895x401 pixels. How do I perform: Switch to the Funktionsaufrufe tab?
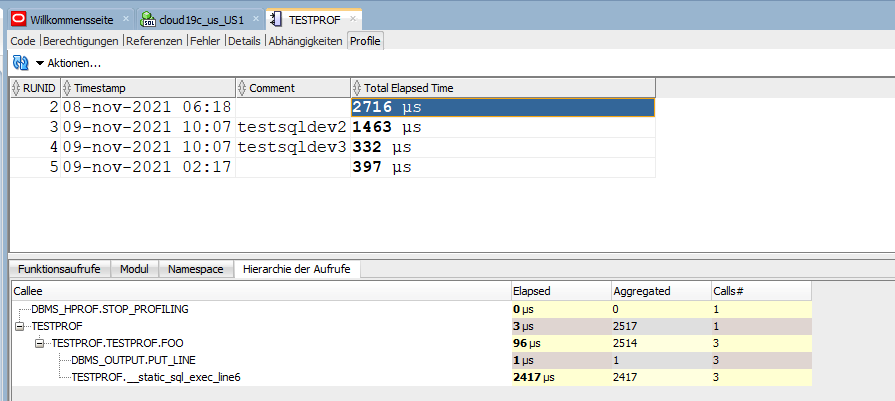point(59,269)
